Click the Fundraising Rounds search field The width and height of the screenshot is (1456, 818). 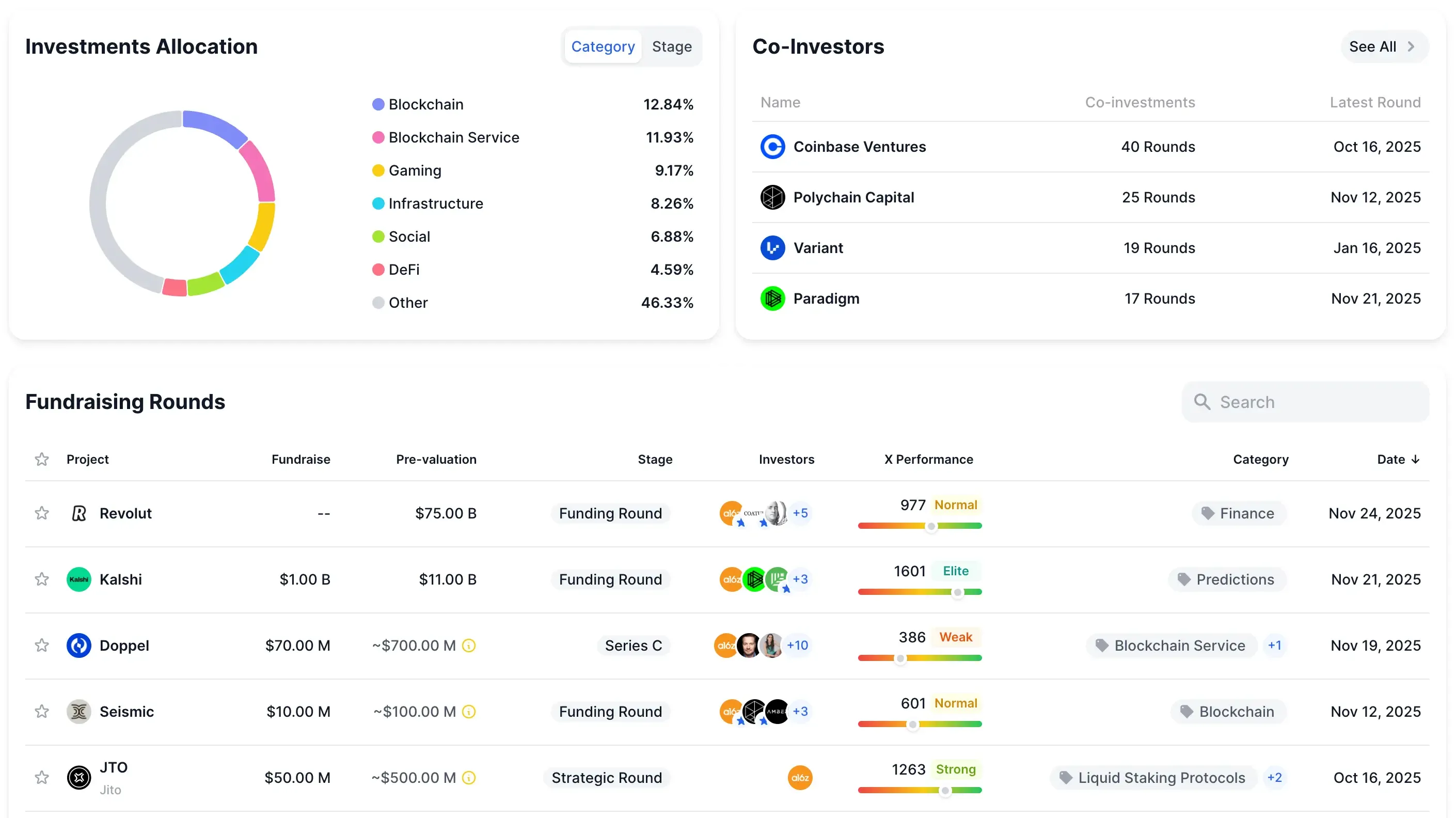click(x=1306, y=401)
